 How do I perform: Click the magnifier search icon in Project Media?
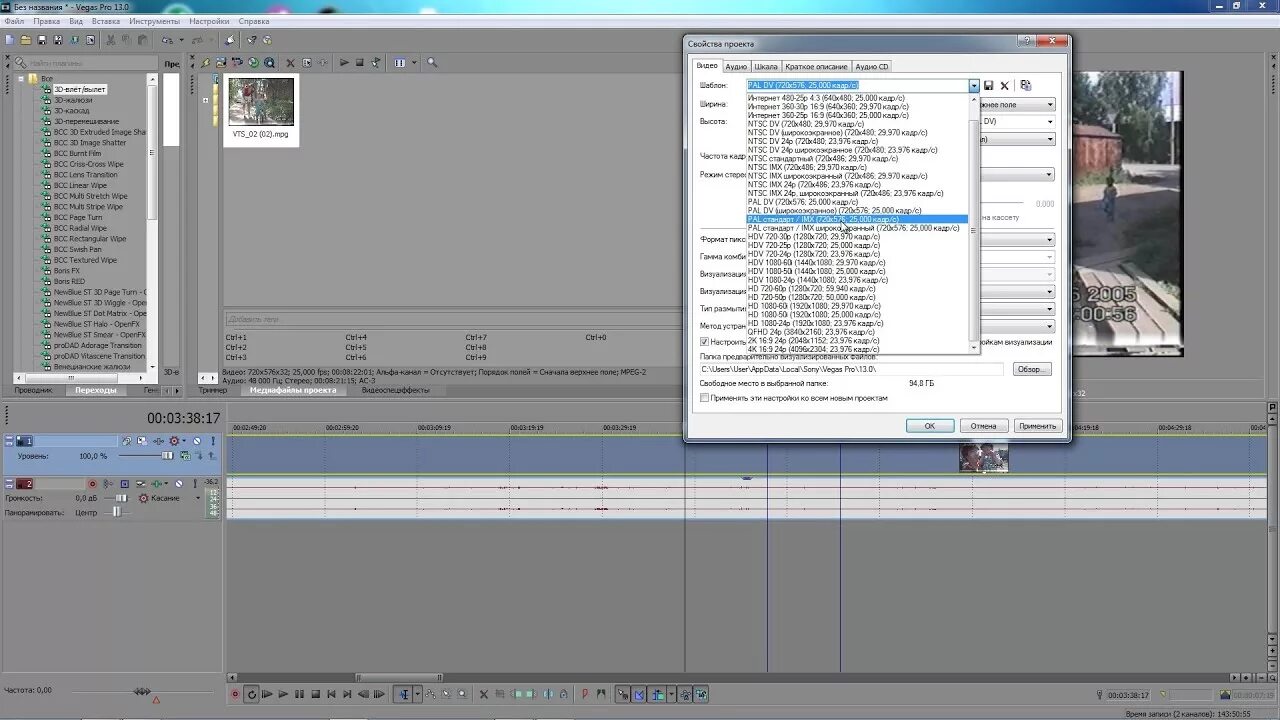click(x=432, y=62)
